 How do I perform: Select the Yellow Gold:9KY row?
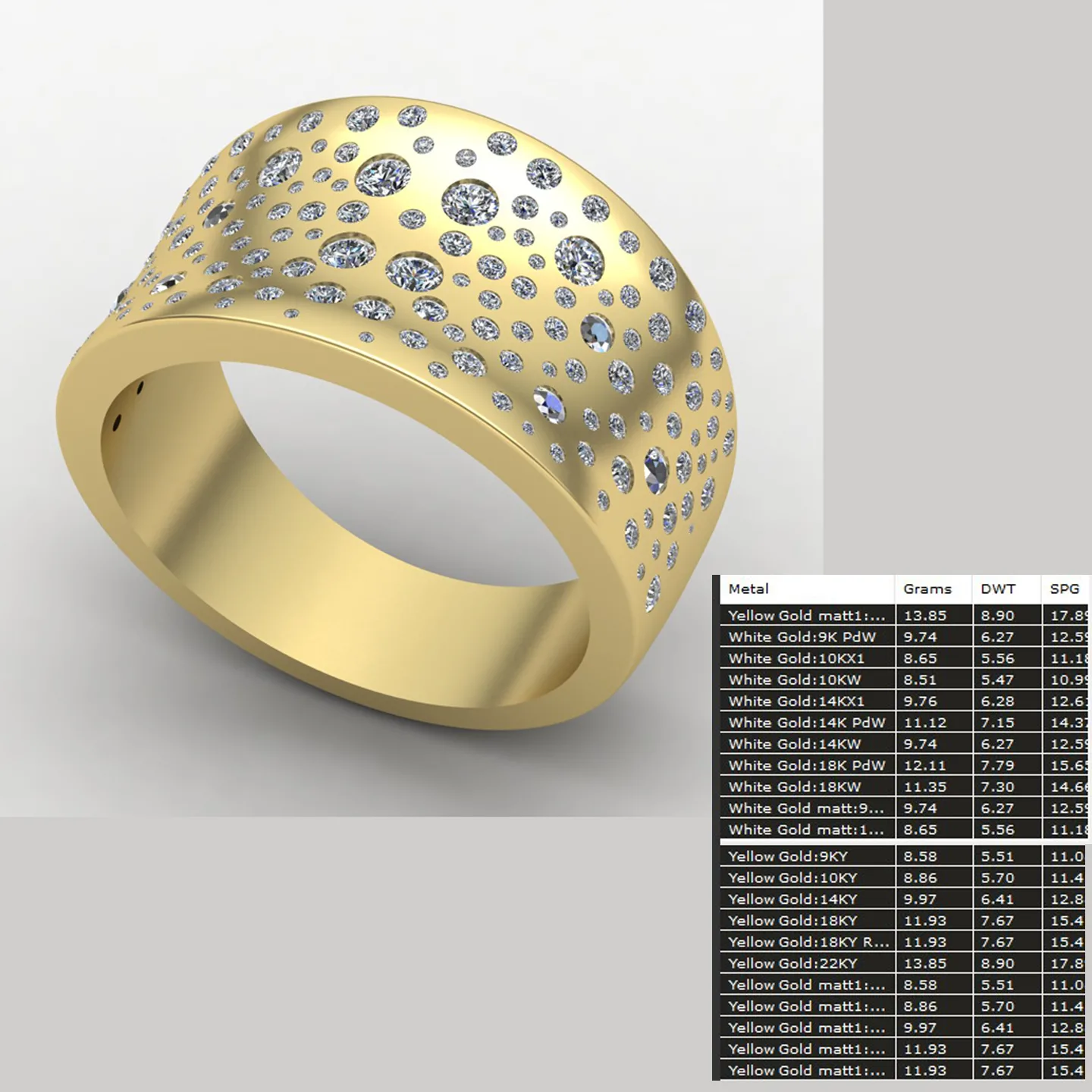point(905,856)
